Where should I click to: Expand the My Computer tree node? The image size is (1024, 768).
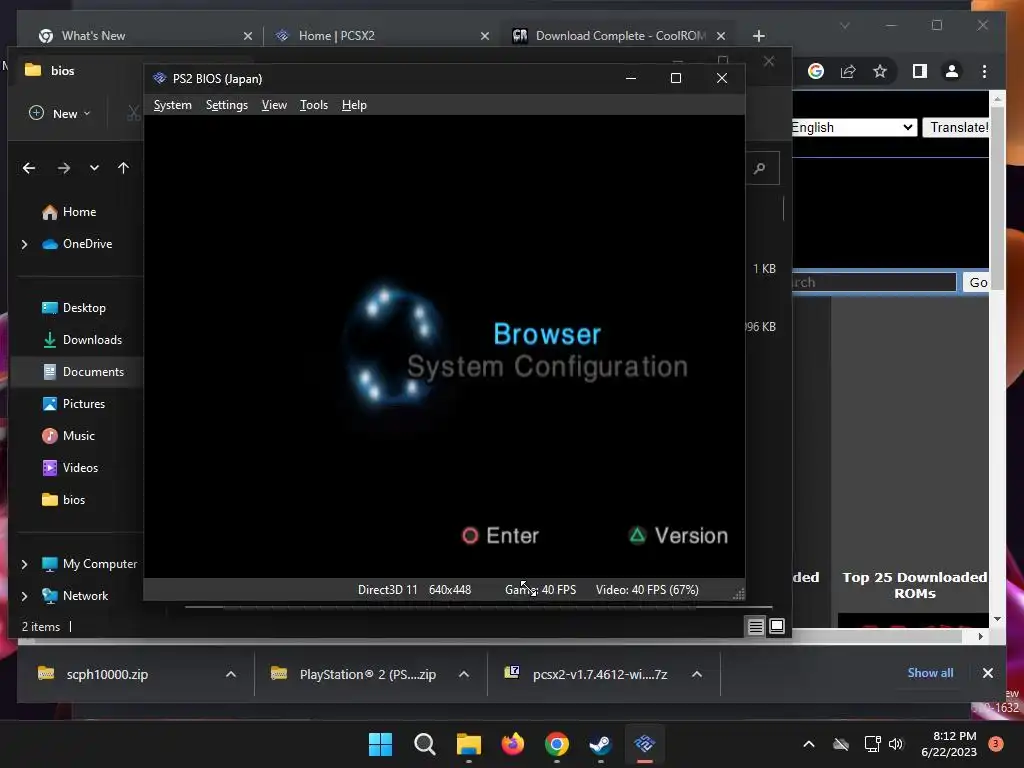[x=25, y=564]
